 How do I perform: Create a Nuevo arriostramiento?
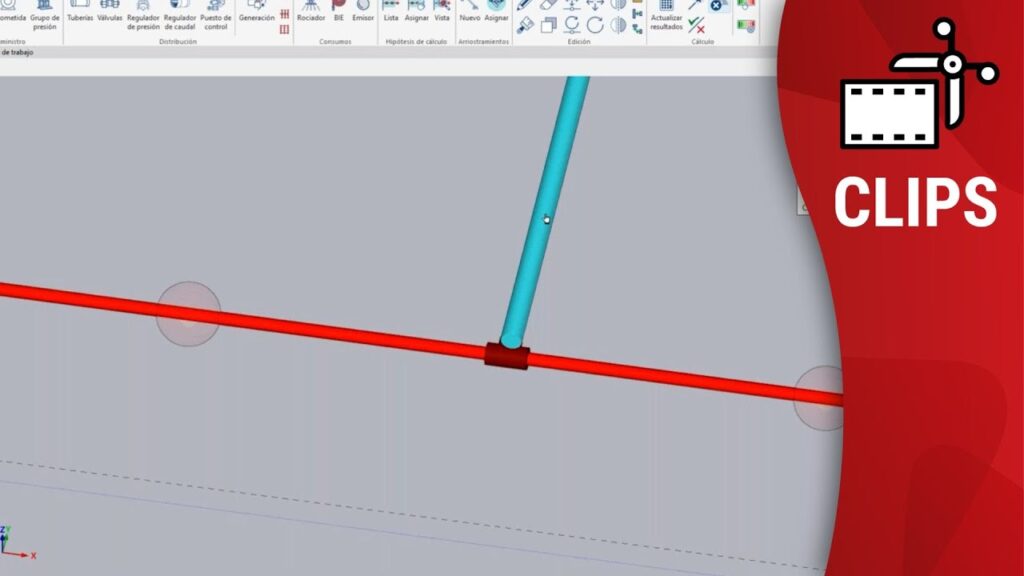pyautogui.click(x=469, y=10)
